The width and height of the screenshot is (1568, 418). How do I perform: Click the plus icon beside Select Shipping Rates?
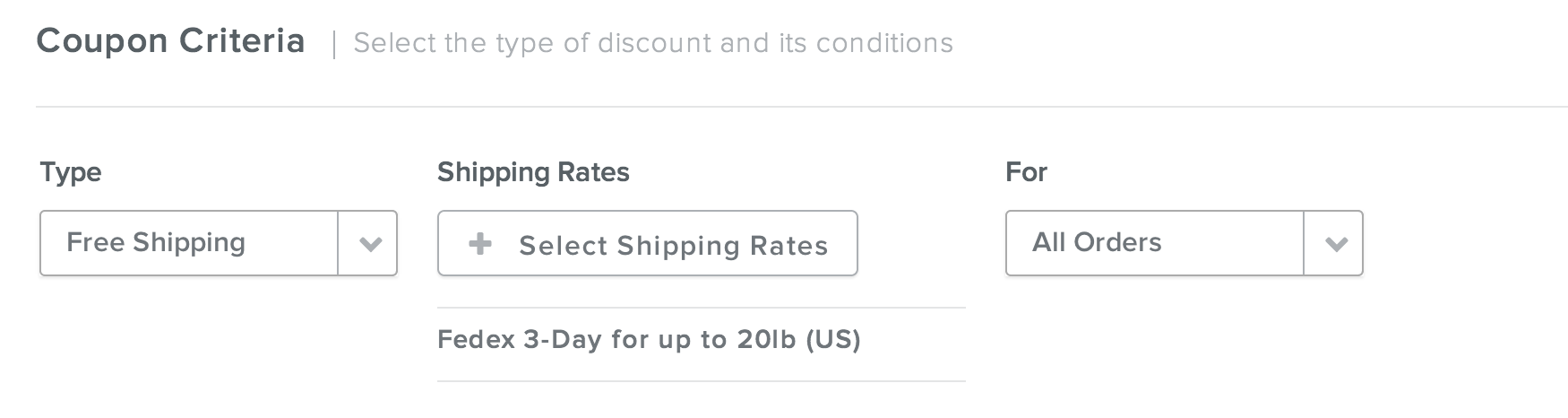[480, 244]
